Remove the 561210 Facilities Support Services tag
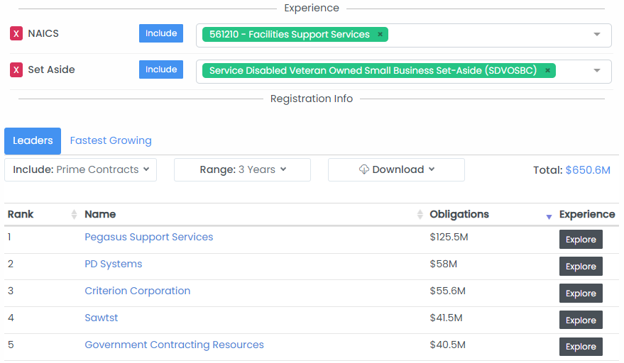 (x=380, y=34)
